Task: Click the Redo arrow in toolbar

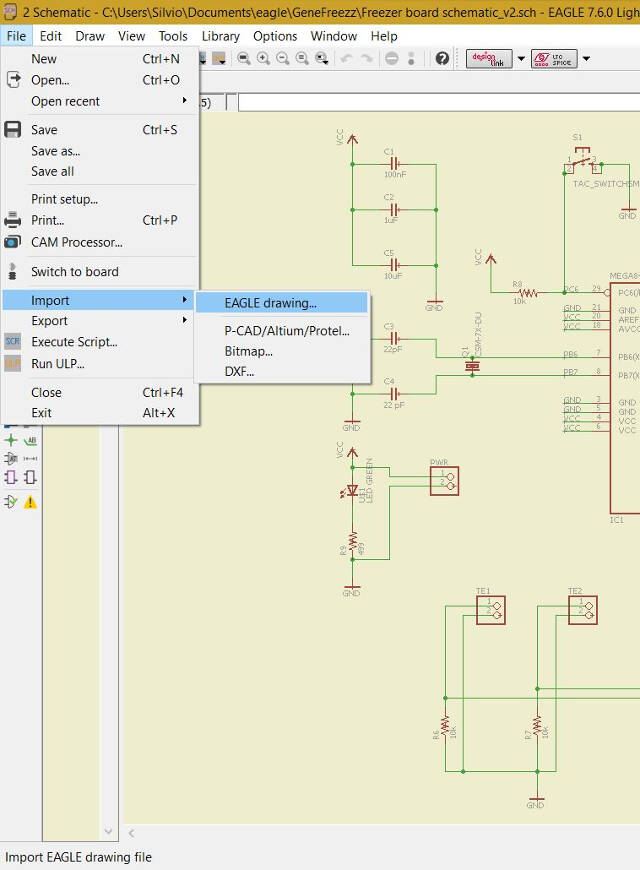Action: (x=366, y=58)
